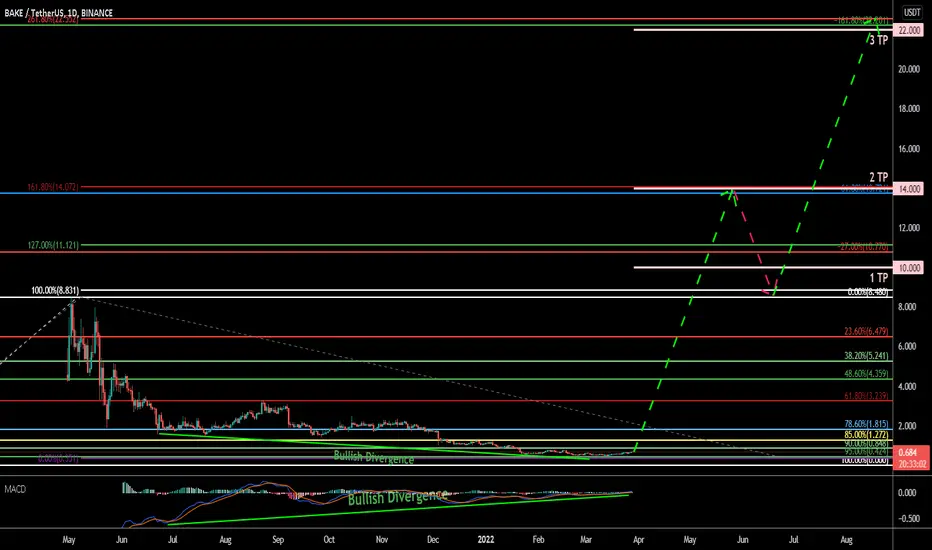The width and height of the screenshot is (932, 550).
Task: Click the Bullish Divergence label on price chart
Action: pos(374,457)
